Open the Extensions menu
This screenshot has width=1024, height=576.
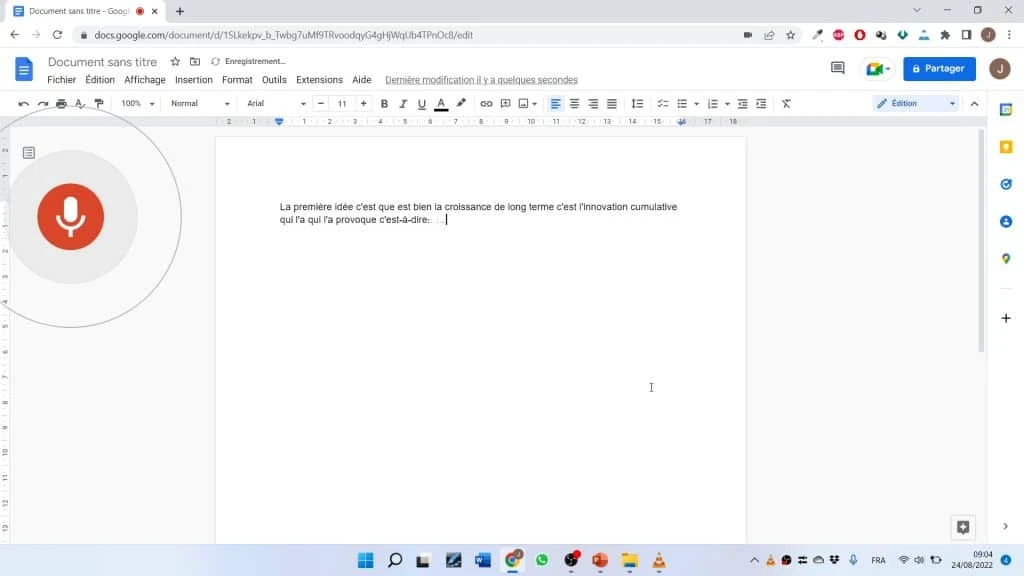[x=319, y=80]
